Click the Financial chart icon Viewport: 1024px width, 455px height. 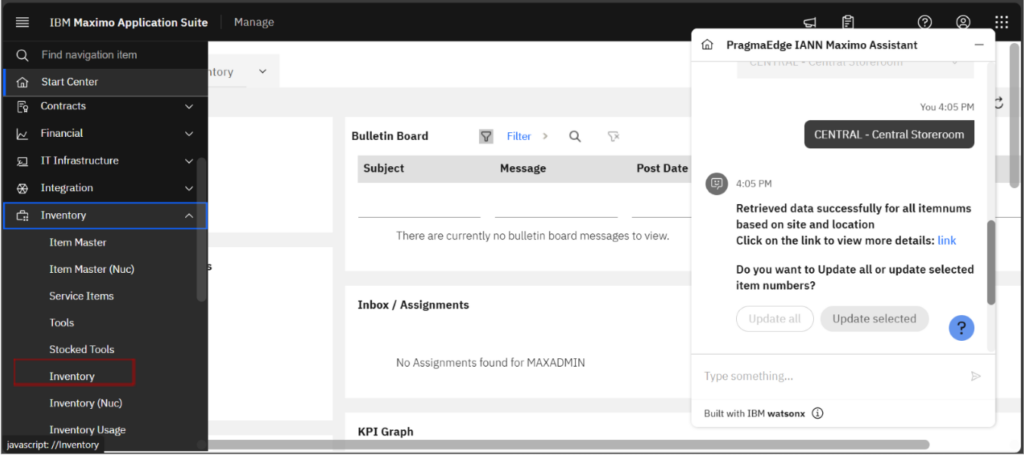tap(22, 134)
